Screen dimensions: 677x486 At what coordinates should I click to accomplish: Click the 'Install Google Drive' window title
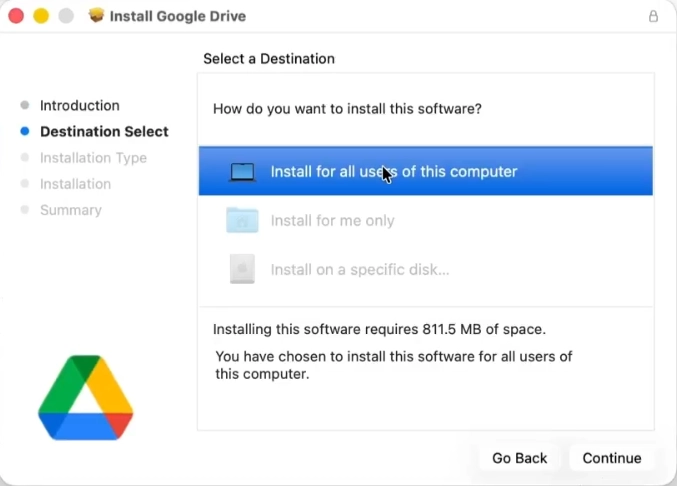[178, 16]
